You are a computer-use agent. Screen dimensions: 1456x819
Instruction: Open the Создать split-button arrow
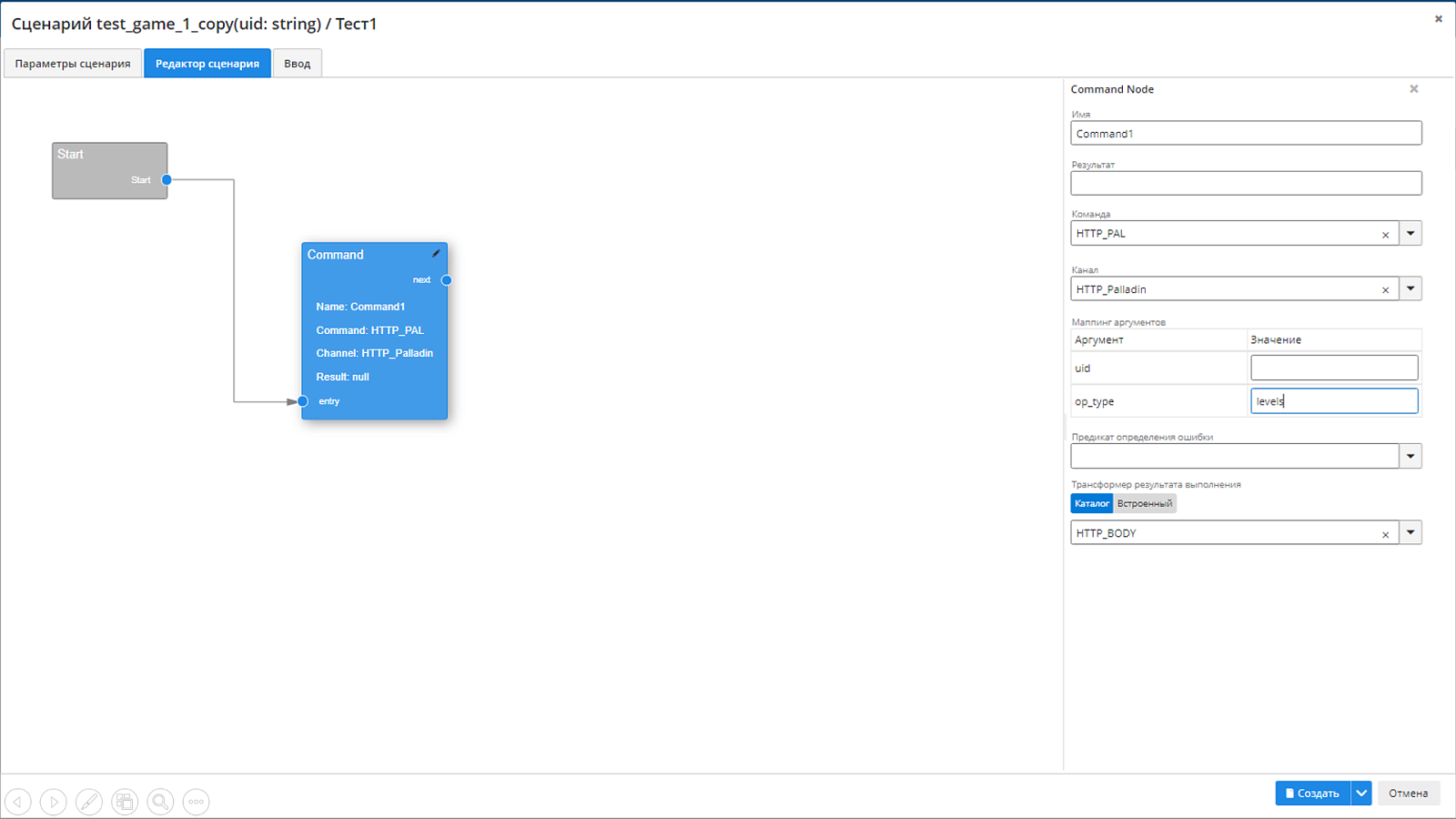1361,794
